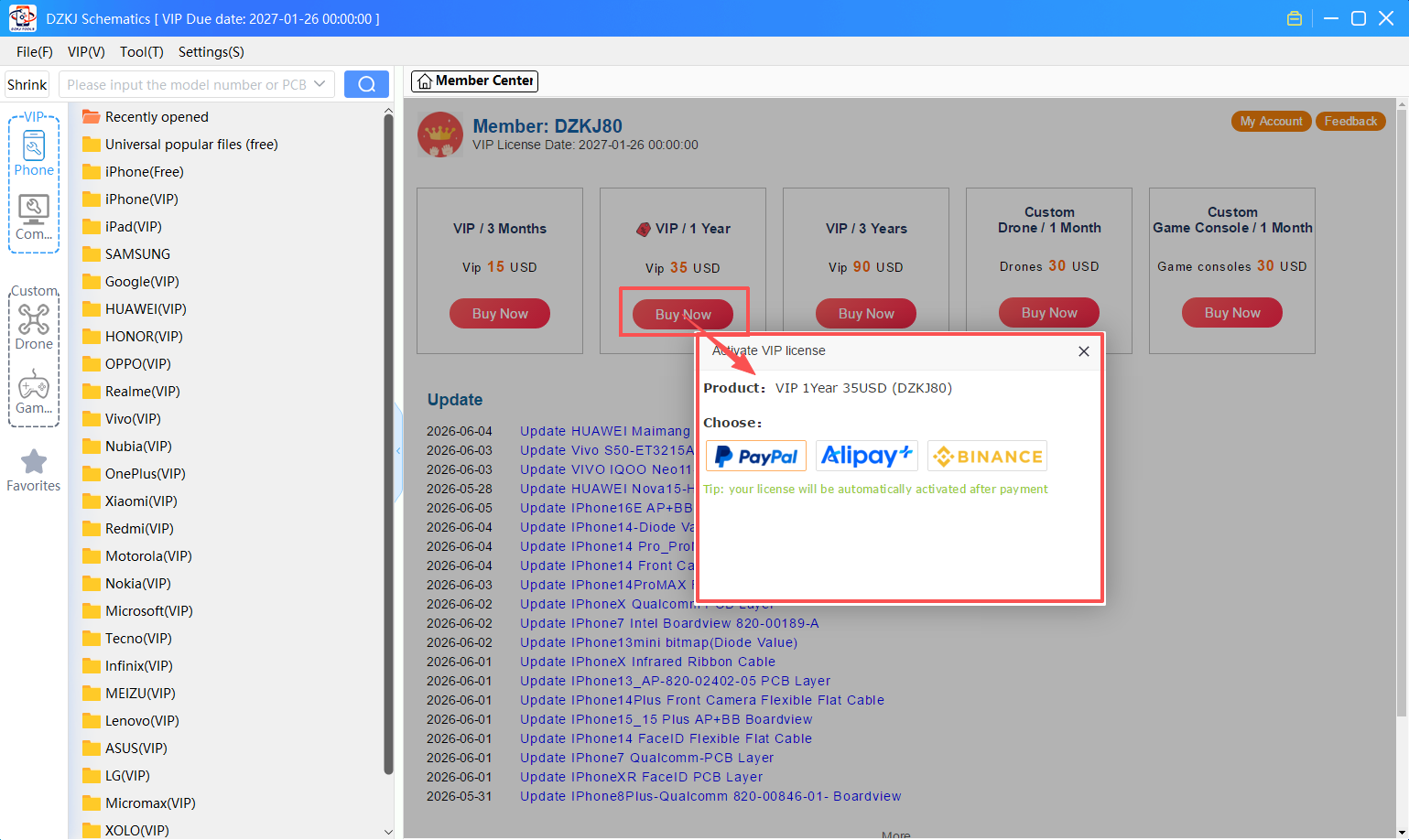Open Update IPhone7 Intel Boardview link
Screen dimensions: 1409x840
pyautogui.click(x=669, y=623)
